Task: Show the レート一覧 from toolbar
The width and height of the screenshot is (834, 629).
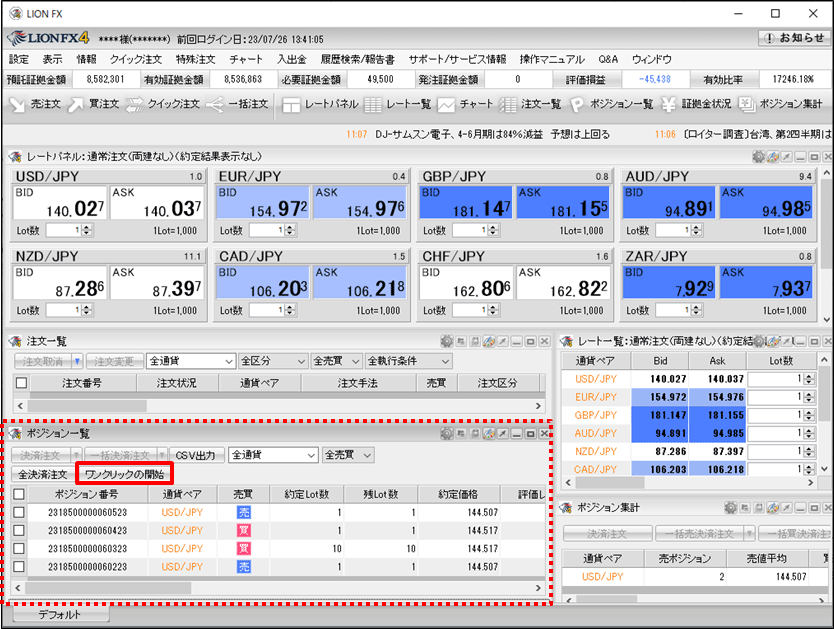Action: pyautogui.click(x=397, y=104)
